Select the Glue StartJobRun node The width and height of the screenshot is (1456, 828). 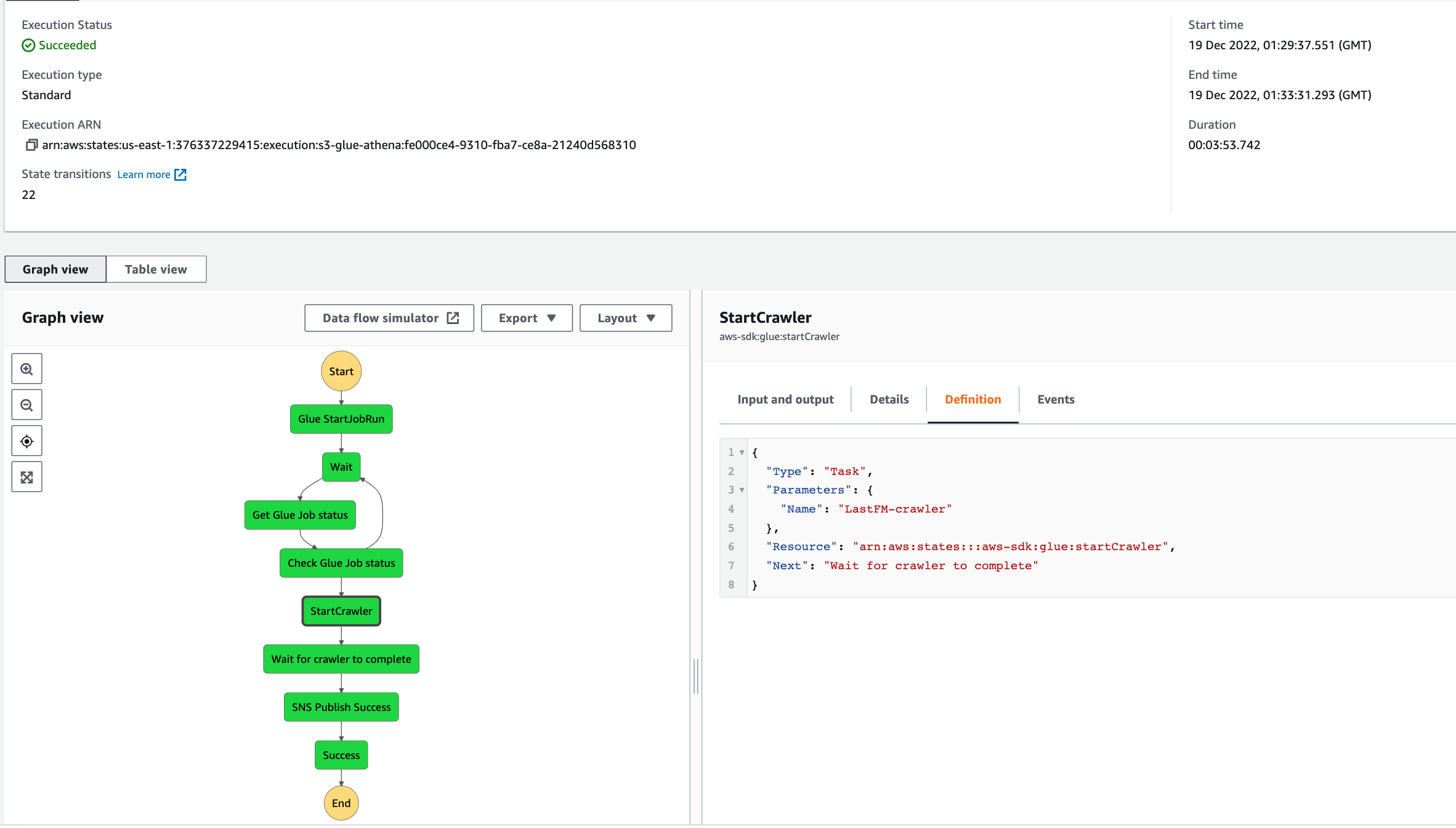341,419
